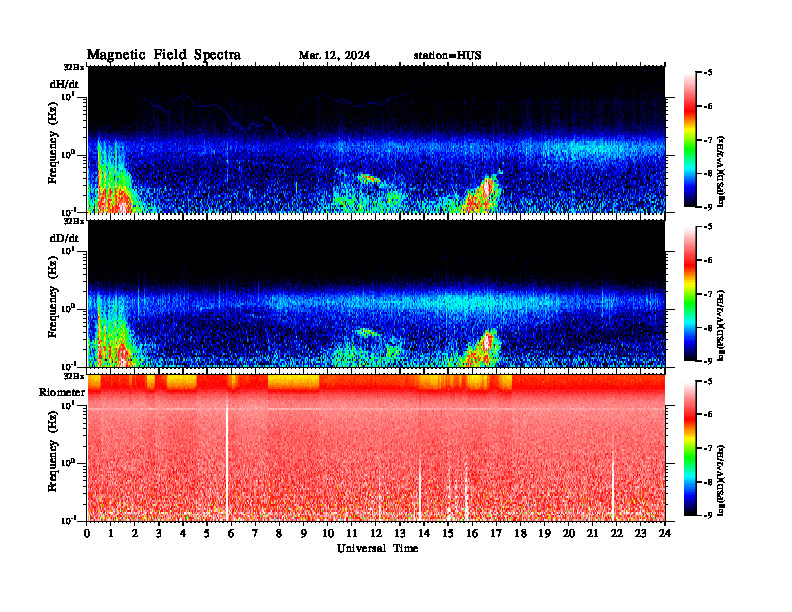The width and height of the screenshot is (792, 612).
Task: Click the "dD/dt" panel label
Action: [x=64, y=238]
